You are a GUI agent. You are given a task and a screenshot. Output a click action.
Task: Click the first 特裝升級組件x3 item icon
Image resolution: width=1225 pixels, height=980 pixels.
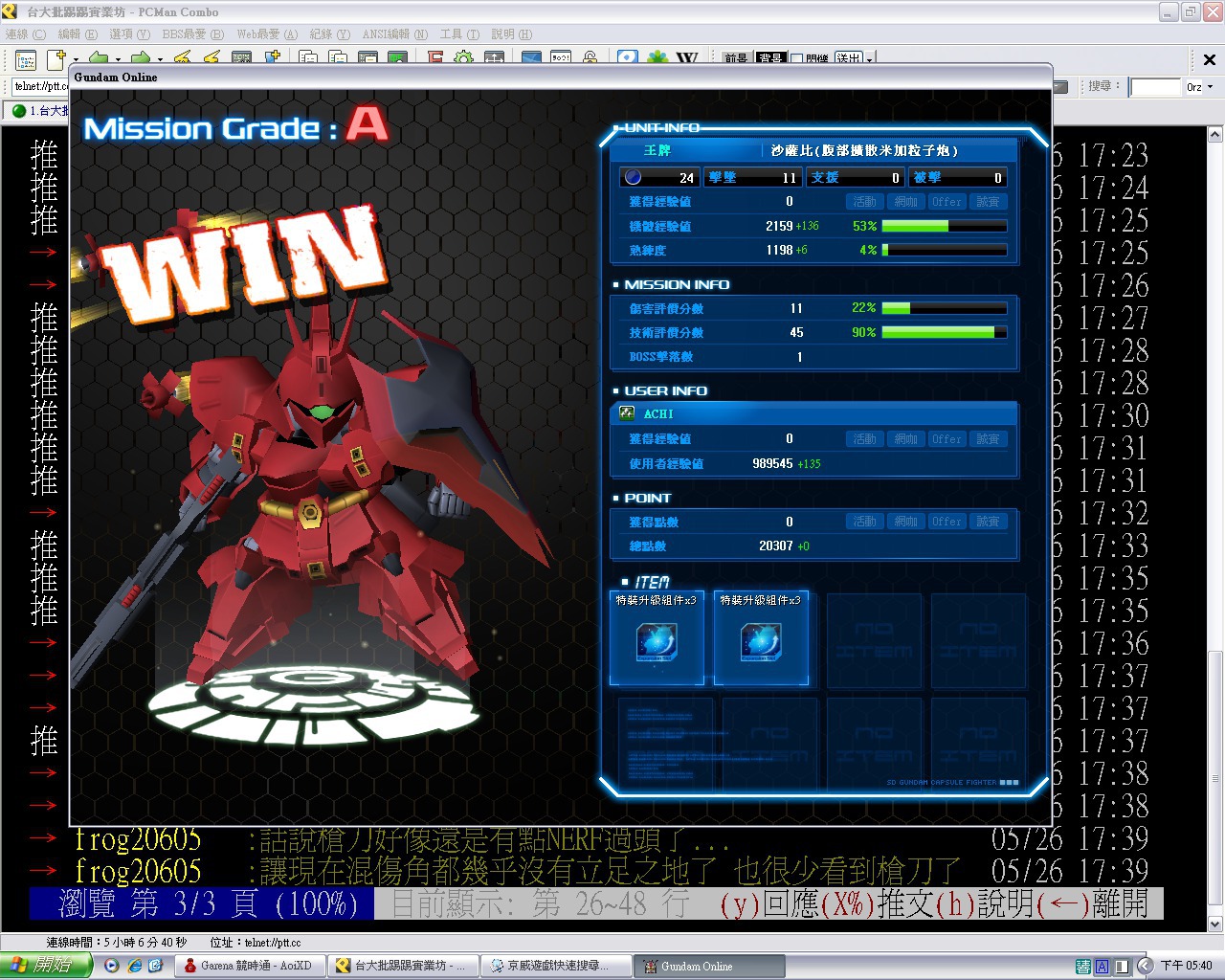click(x=657, y=642)
